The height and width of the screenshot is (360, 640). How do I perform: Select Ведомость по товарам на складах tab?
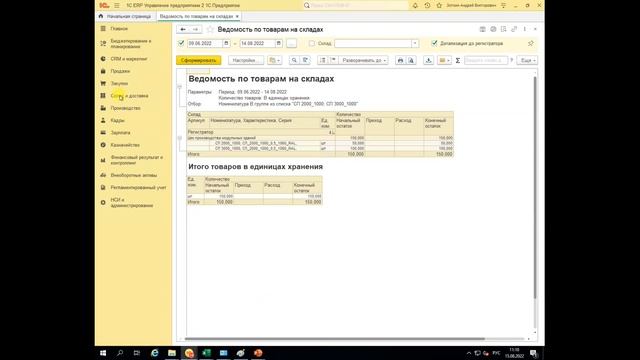[196, 16]
